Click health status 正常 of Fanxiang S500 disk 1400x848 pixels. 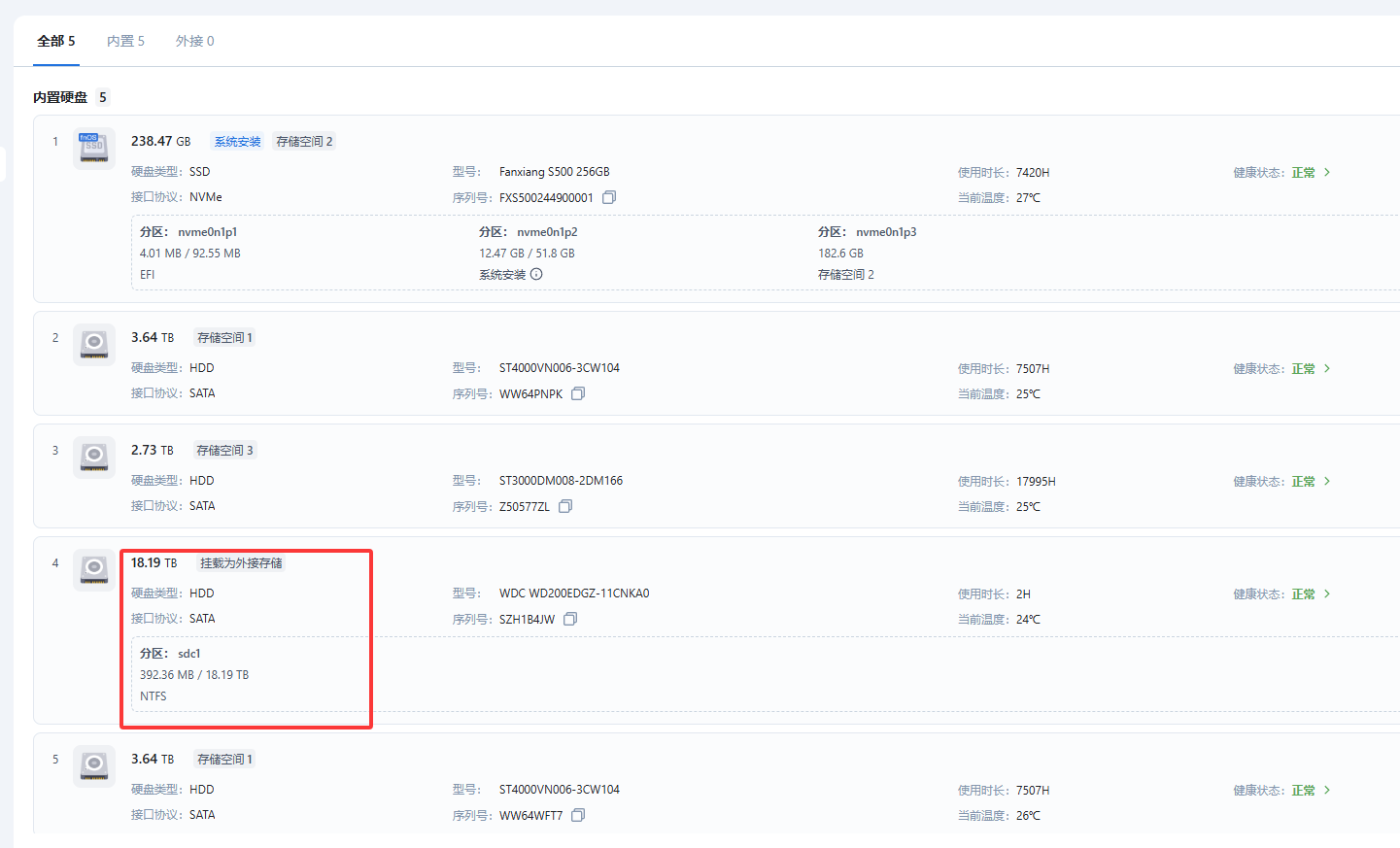[1303, 173]
